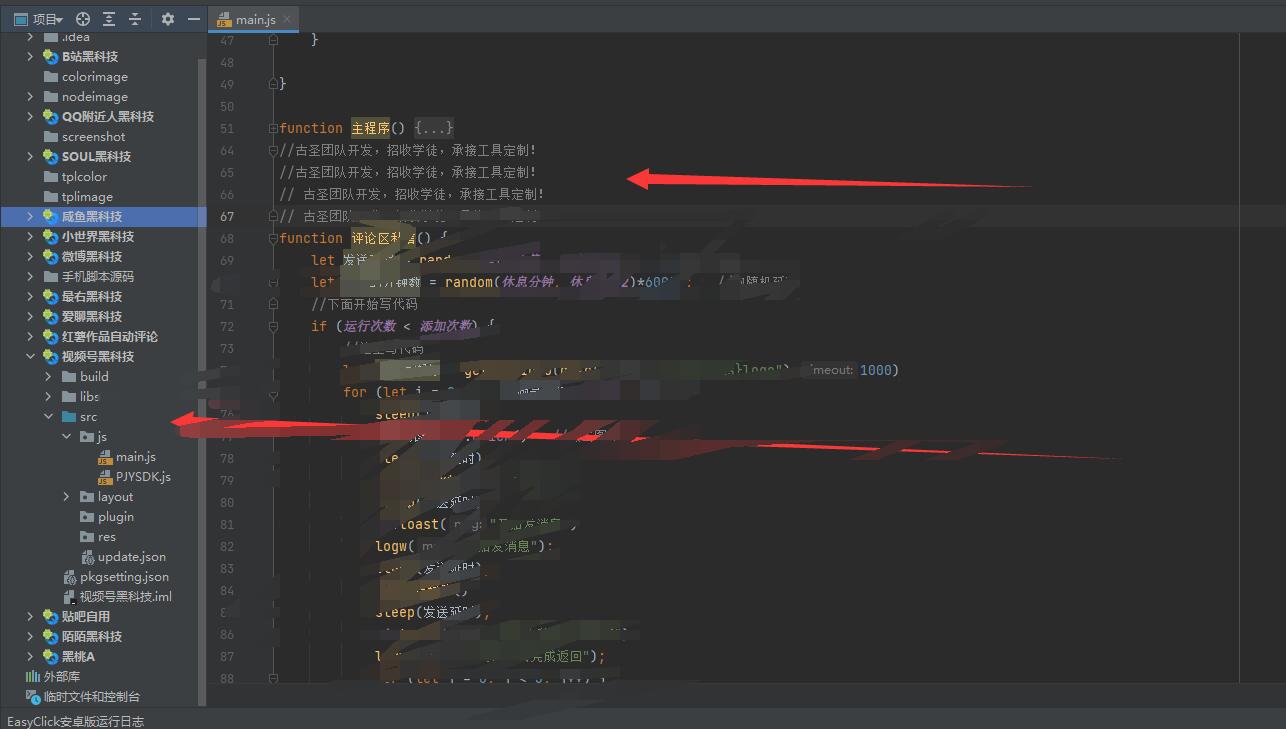This screenshot has width=1286, height=729.
Task: Click the pkgsetting.json file icon
Action: (x=69, y=577)
